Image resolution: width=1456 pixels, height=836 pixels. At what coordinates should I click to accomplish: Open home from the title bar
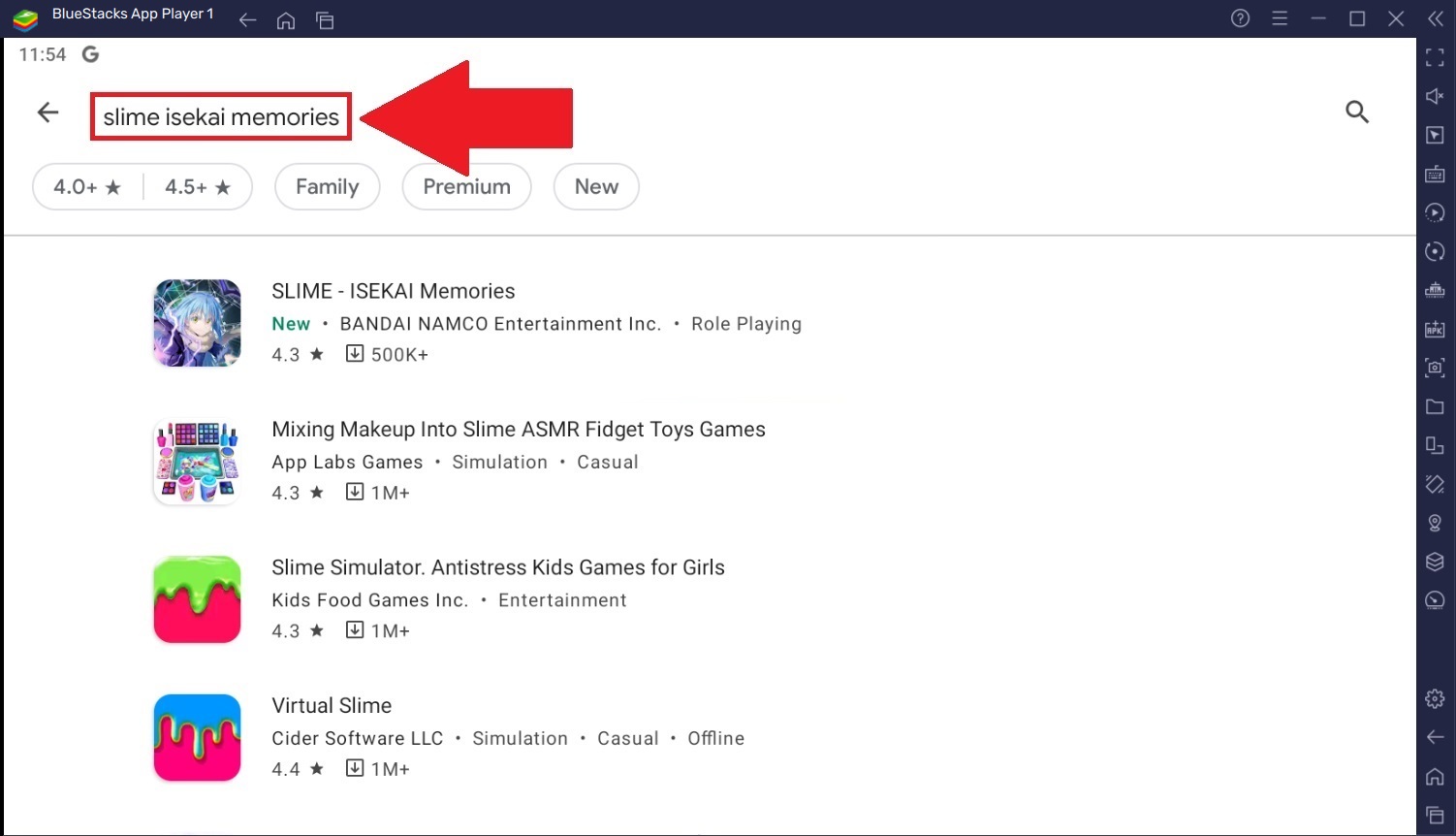[286, 19]
